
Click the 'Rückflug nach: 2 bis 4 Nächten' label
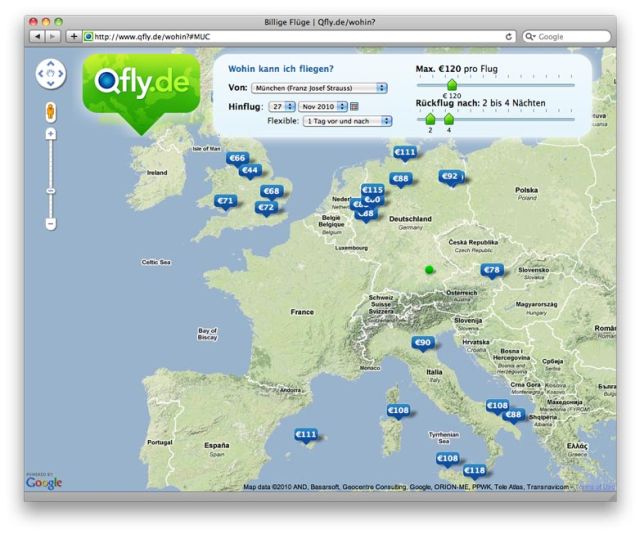point(480,103)
